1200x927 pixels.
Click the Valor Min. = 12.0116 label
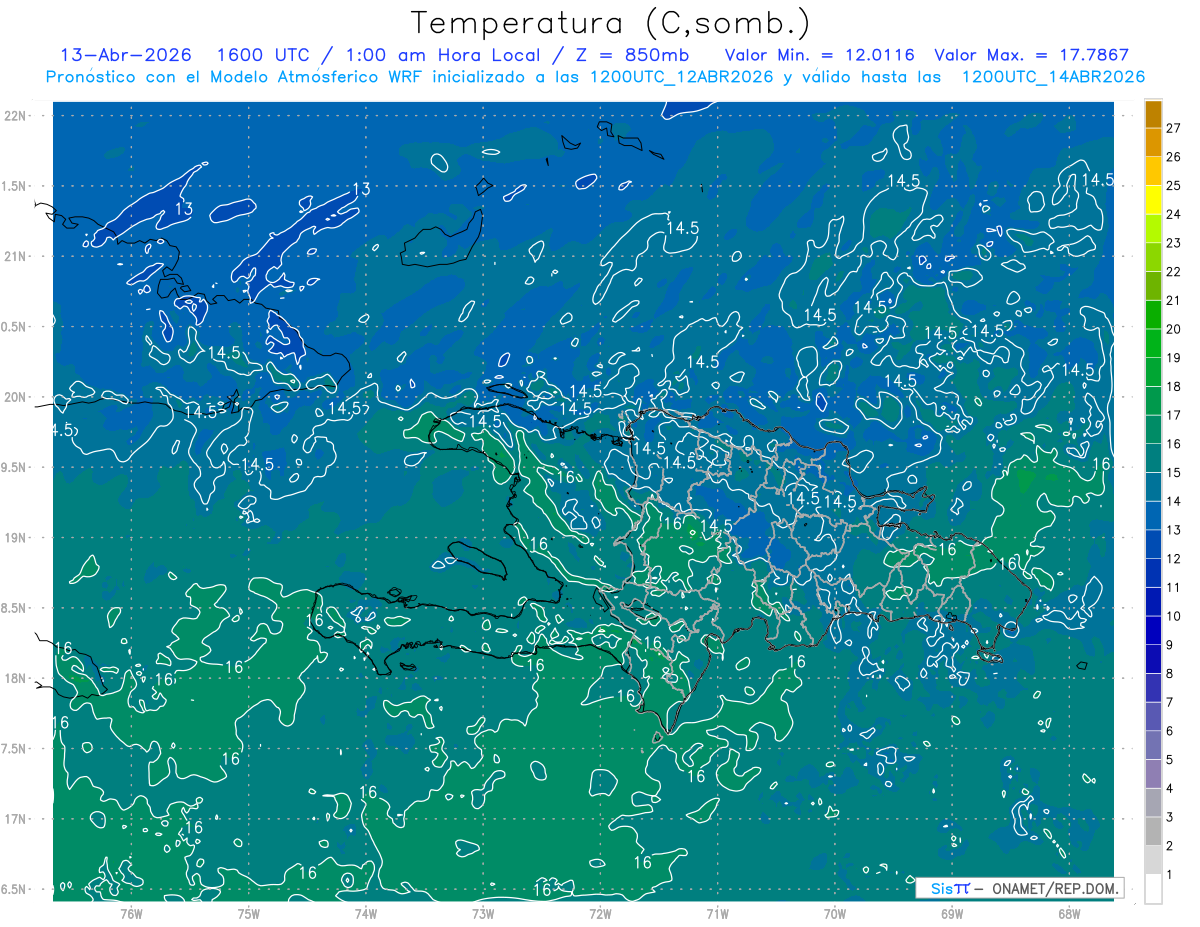(x=820, y=55)
